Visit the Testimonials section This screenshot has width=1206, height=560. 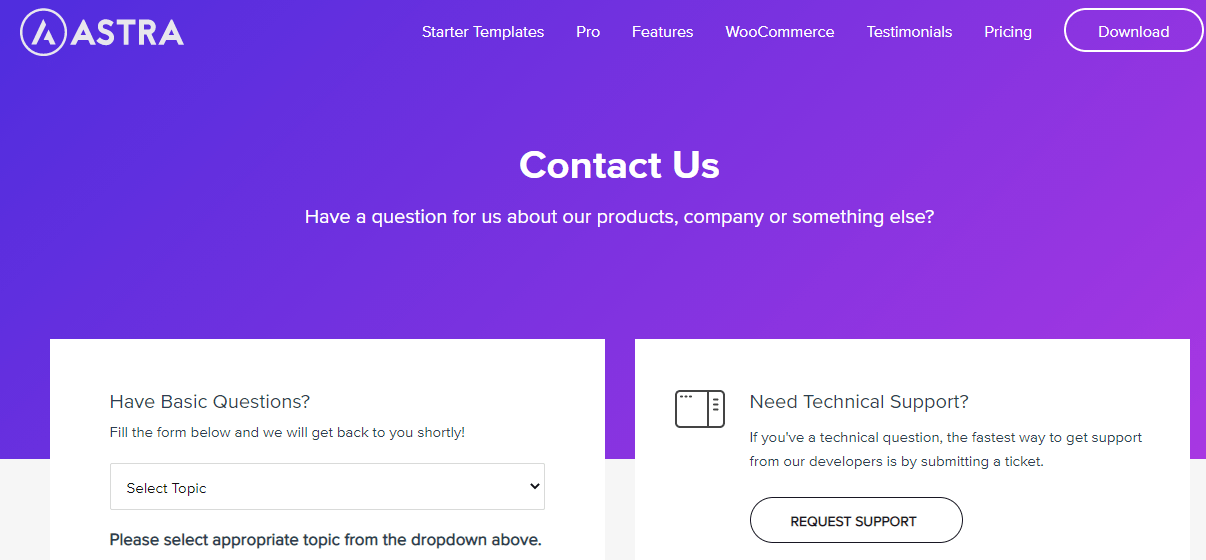(909, 32)
